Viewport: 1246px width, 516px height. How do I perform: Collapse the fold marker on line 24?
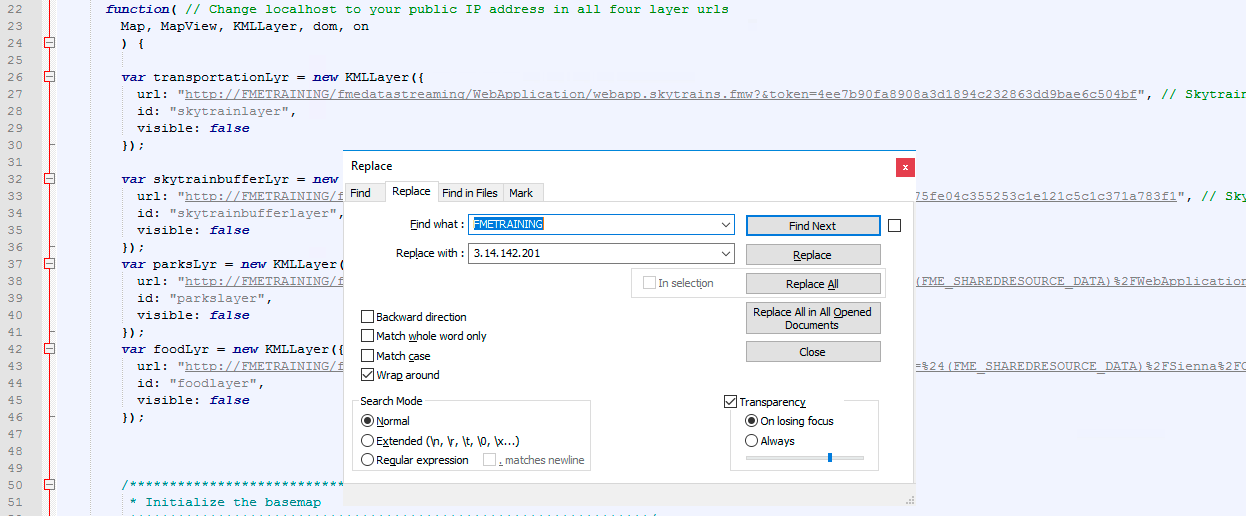point(49,43)
